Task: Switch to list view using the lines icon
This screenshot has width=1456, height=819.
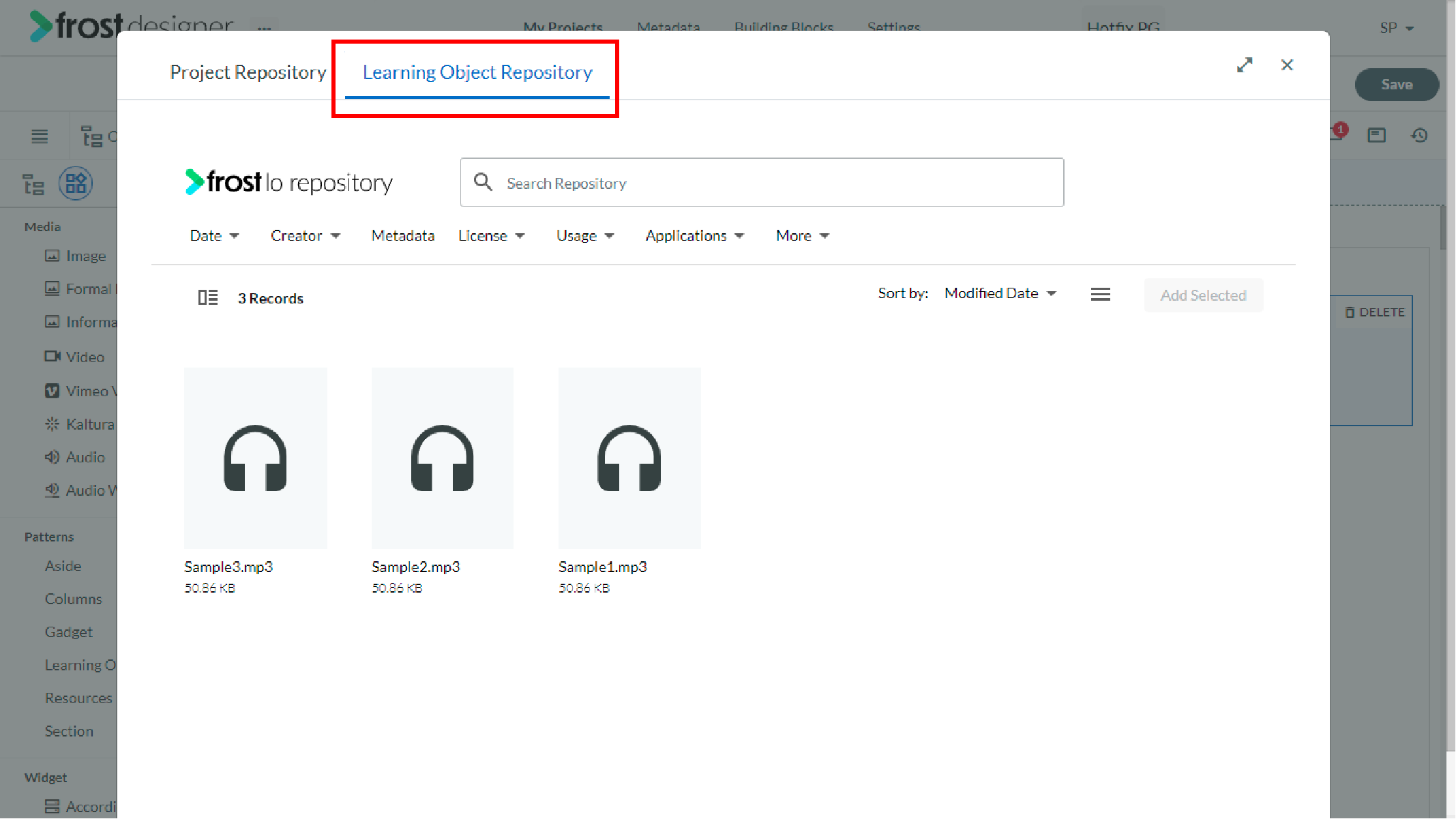Action: (x=1100, y=295)
